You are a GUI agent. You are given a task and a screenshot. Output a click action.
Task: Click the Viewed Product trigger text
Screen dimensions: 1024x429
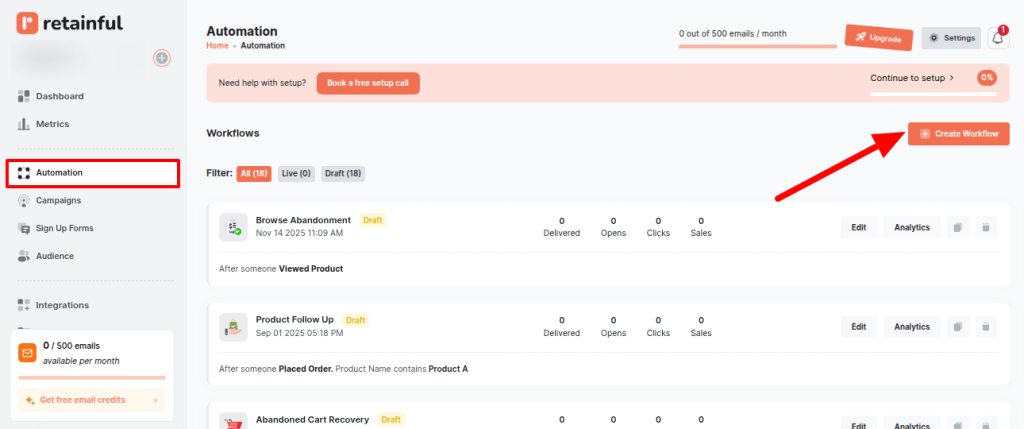click(x=311, y=268)
